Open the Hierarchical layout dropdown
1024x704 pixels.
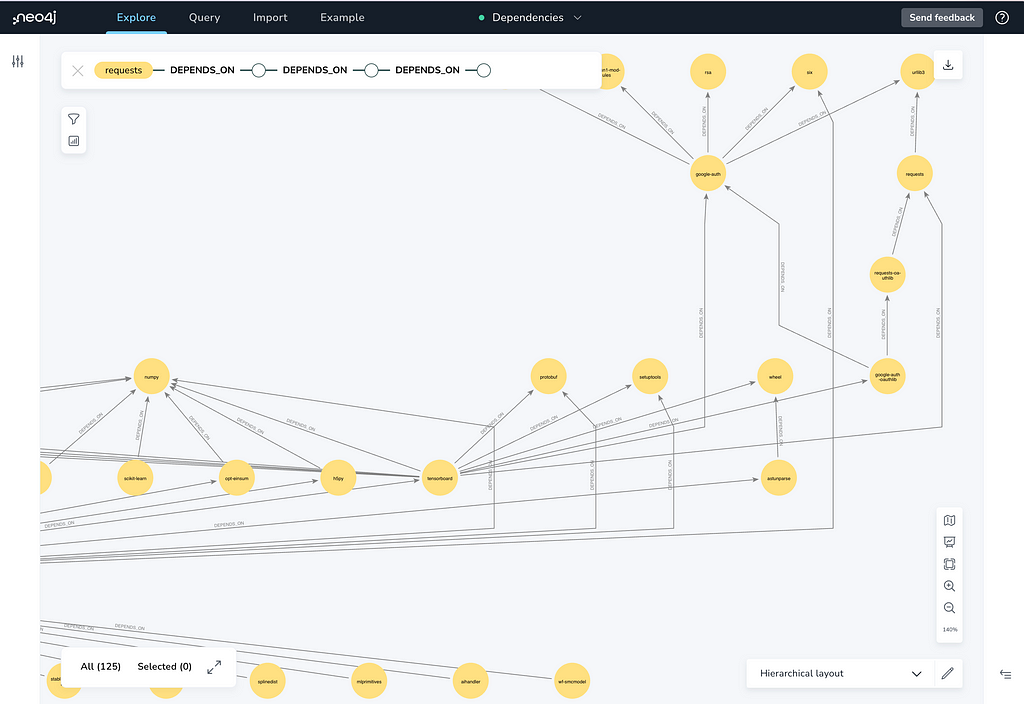841,673
